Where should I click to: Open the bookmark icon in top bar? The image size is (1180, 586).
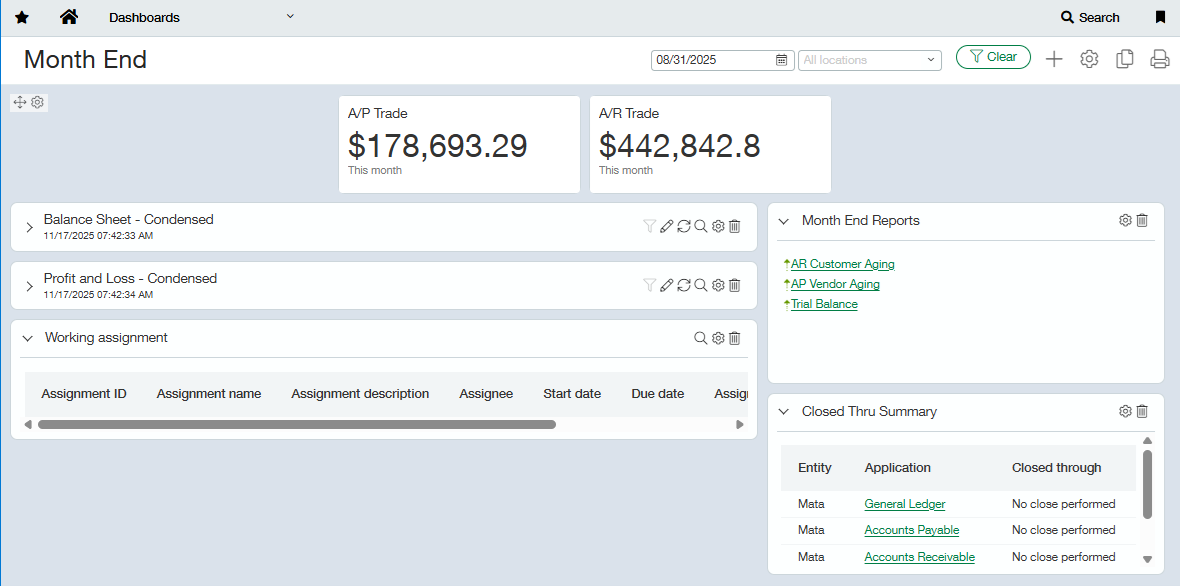pos(1160,17)
